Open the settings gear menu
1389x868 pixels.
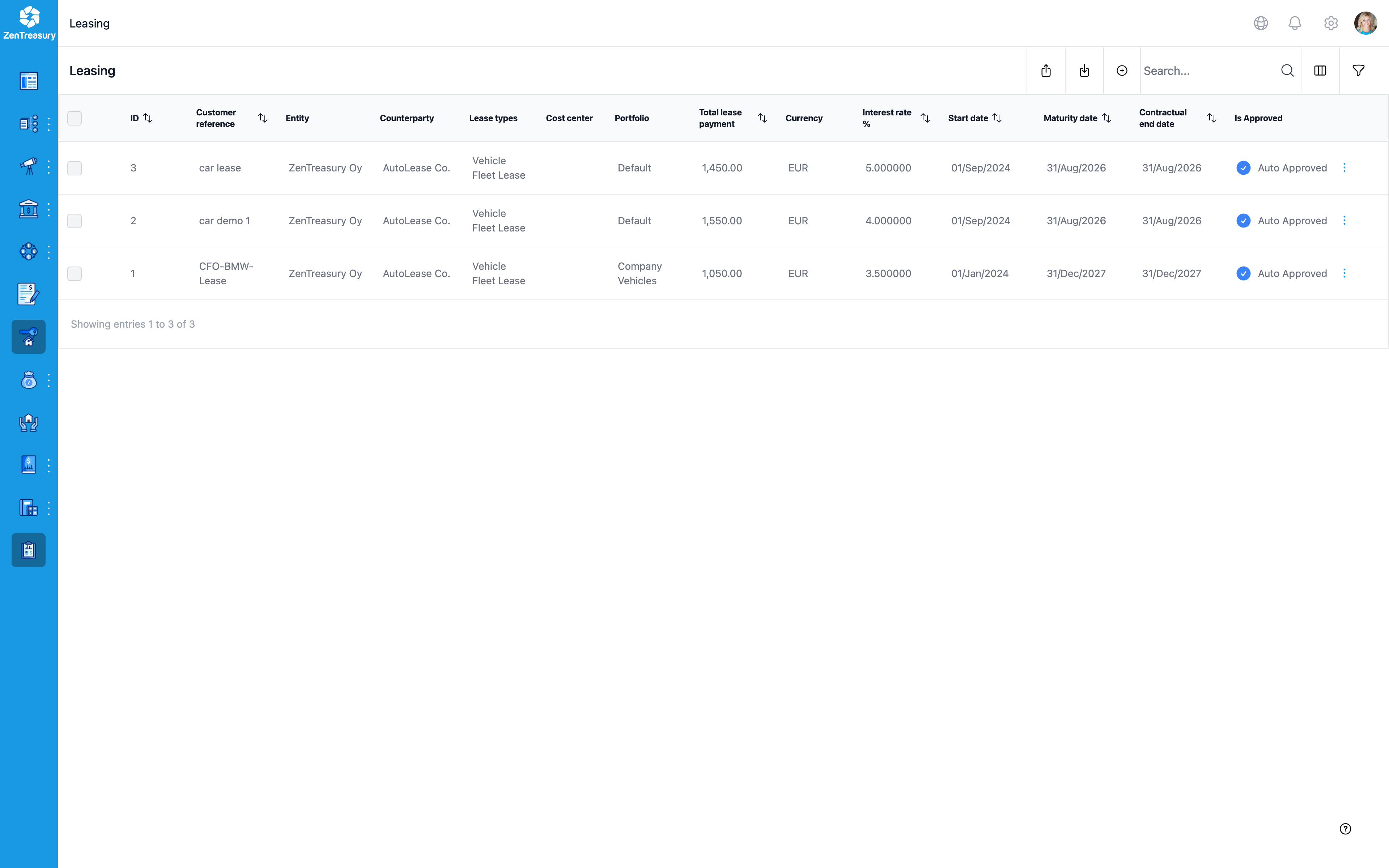pos(1330,23)
